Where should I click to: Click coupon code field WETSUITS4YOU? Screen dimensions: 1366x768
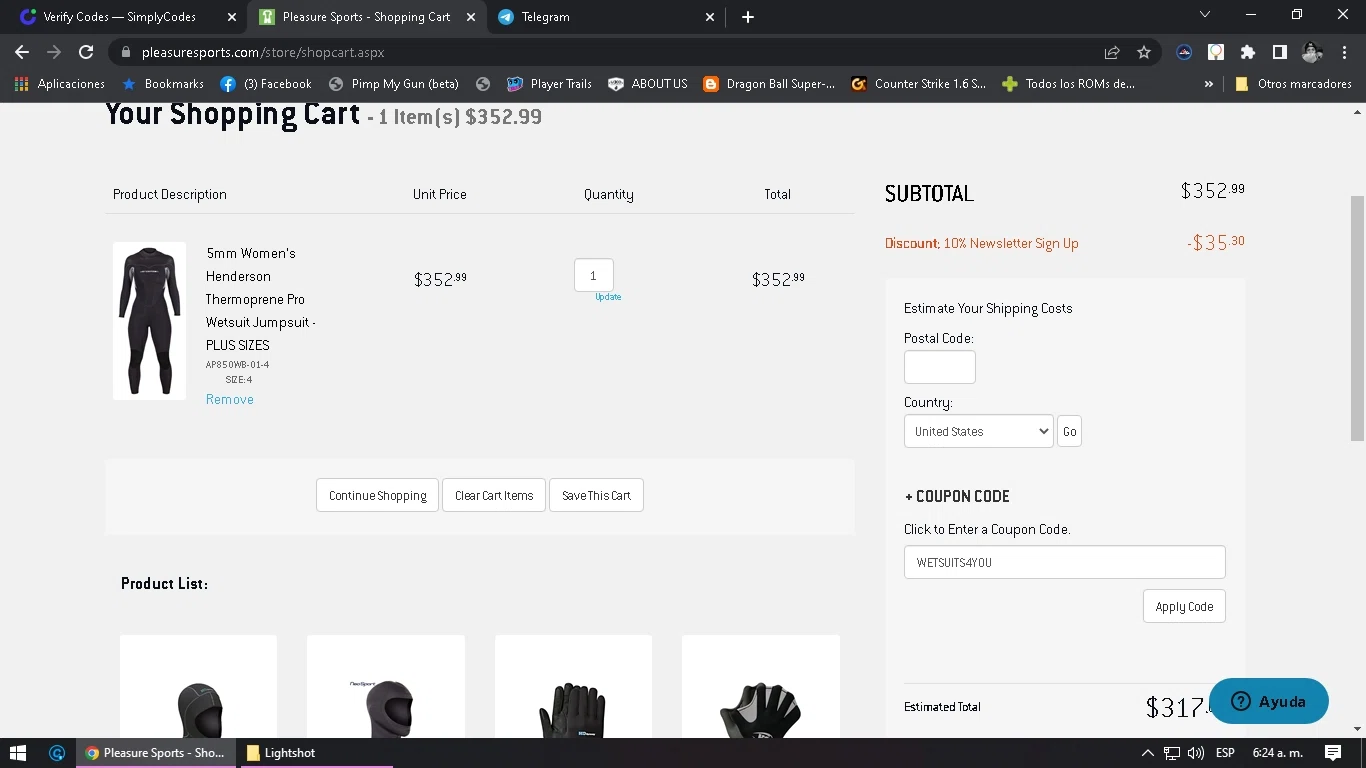click(x=1065, y=562)
